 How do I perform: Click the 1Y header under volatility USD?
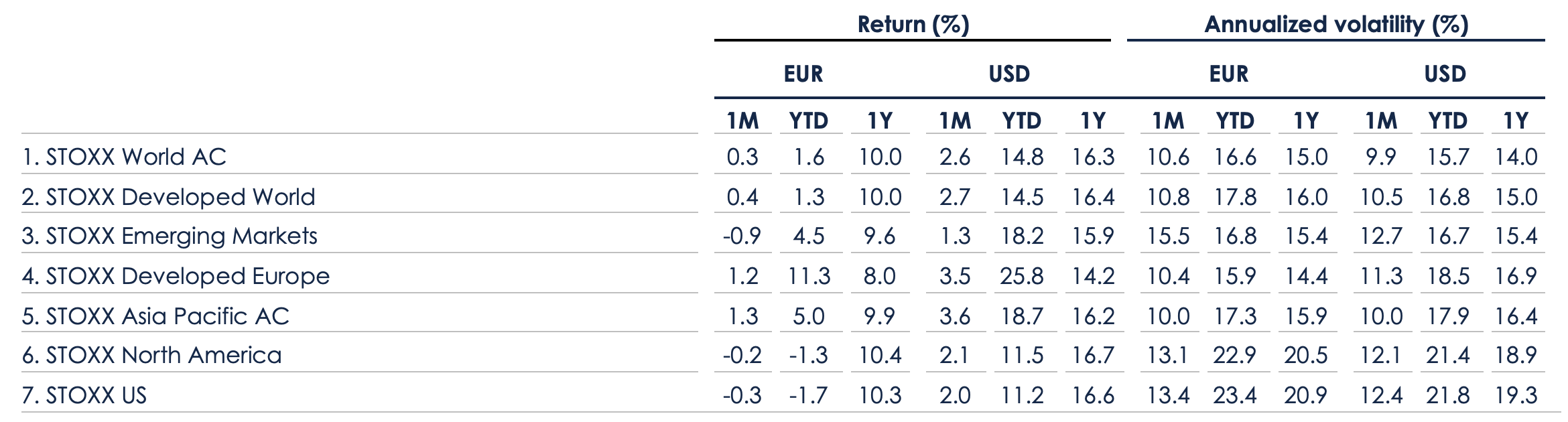1516,121
